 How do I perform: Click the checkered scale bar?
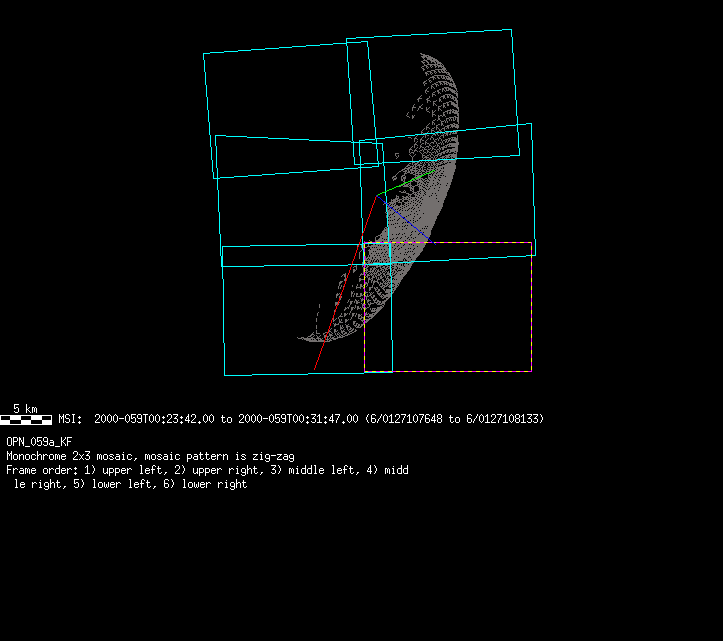[26, 420]
